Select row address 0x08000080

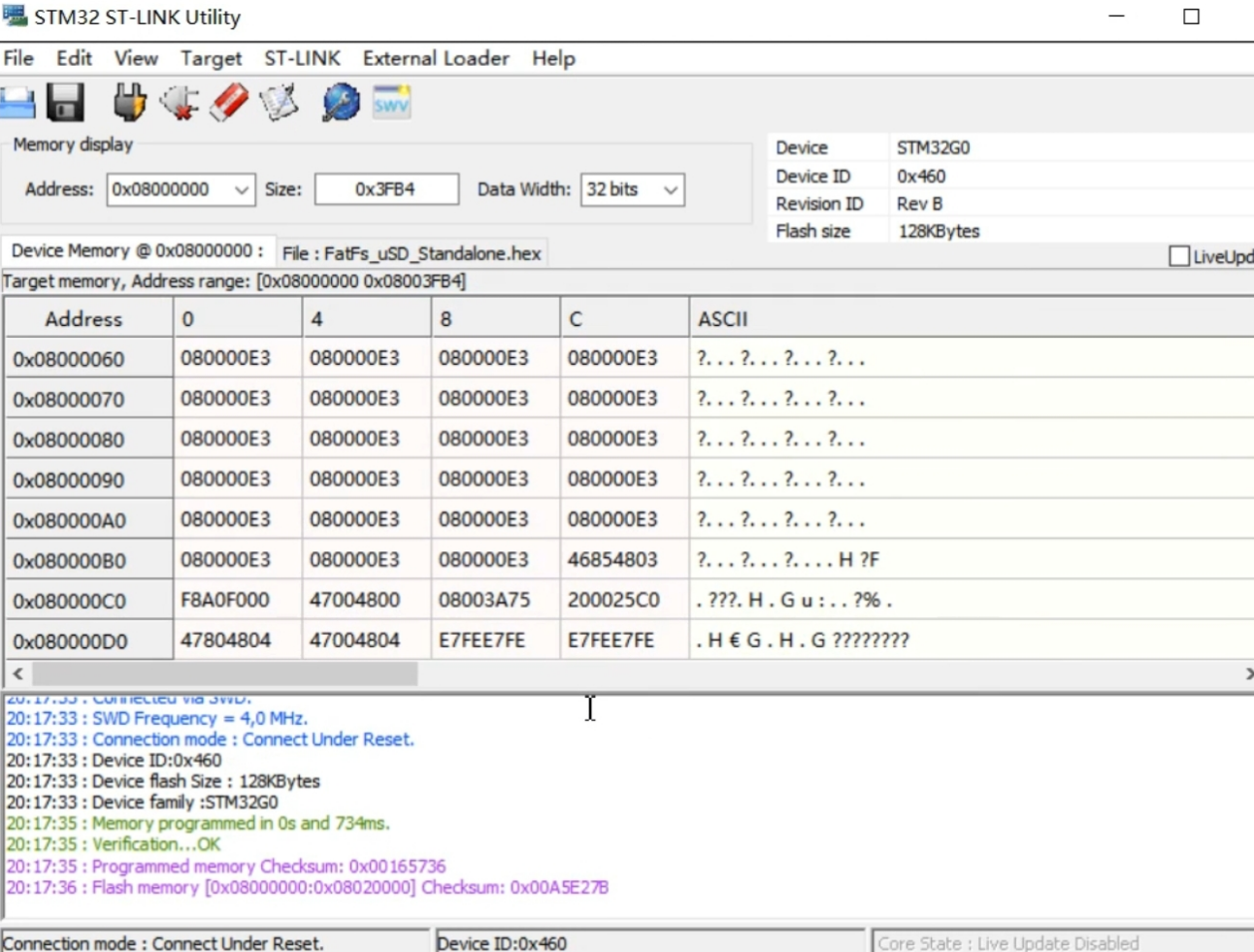[x=88, y=440]
